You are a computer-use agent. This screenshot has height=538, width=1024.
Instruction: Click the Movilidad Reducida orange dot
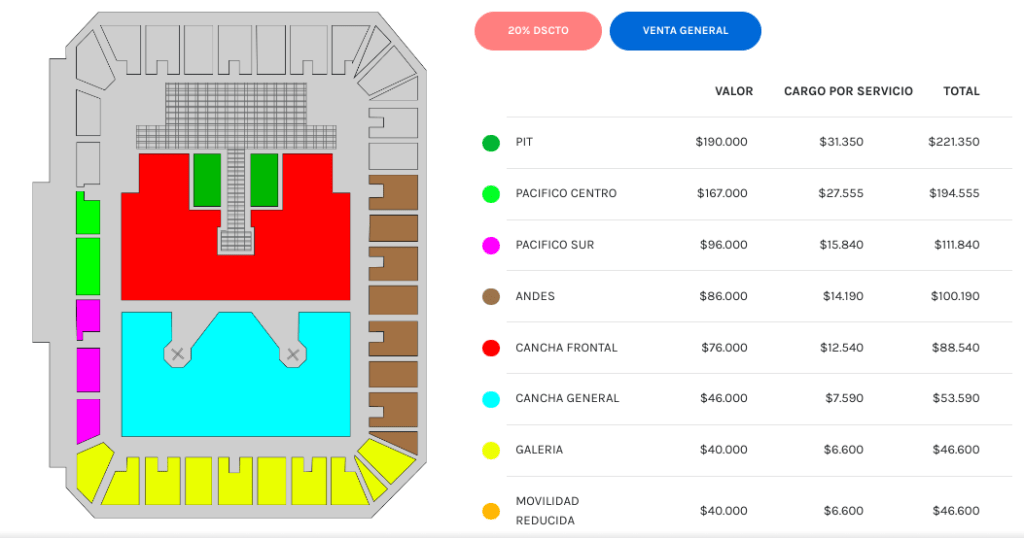click(491, 511)
